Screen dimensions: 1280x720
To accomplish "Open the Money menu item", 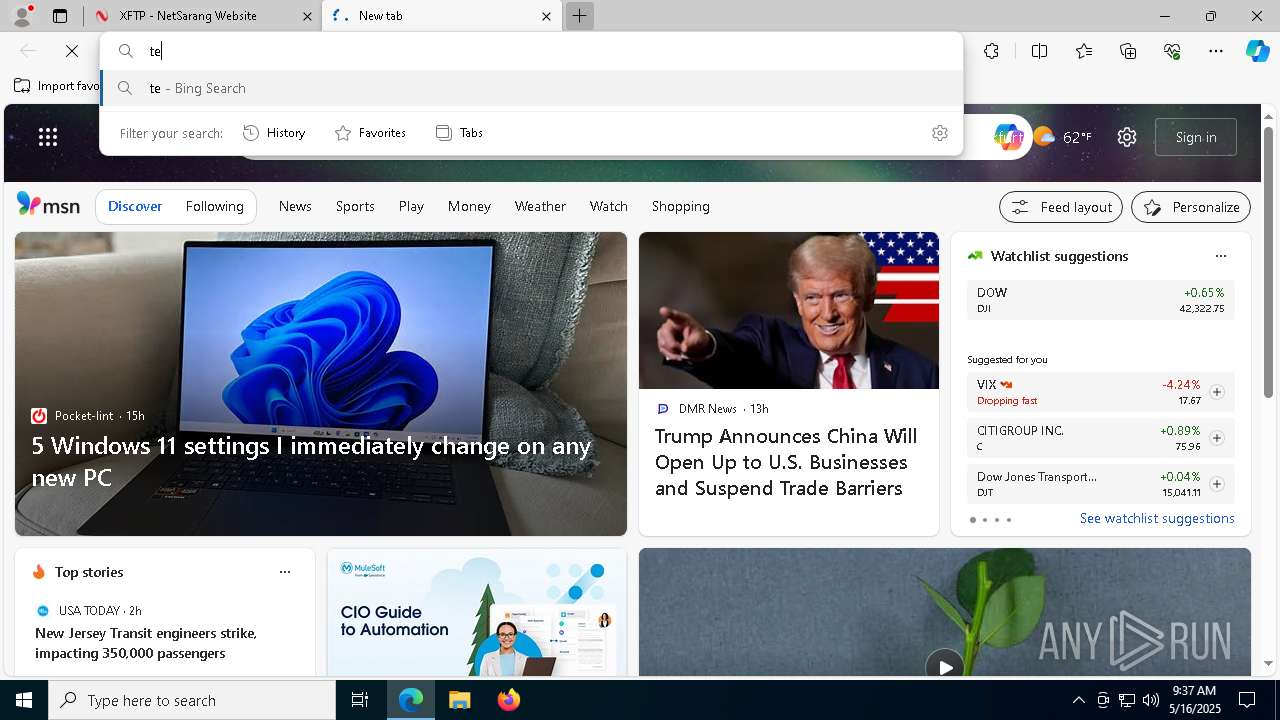I will 469,206.
